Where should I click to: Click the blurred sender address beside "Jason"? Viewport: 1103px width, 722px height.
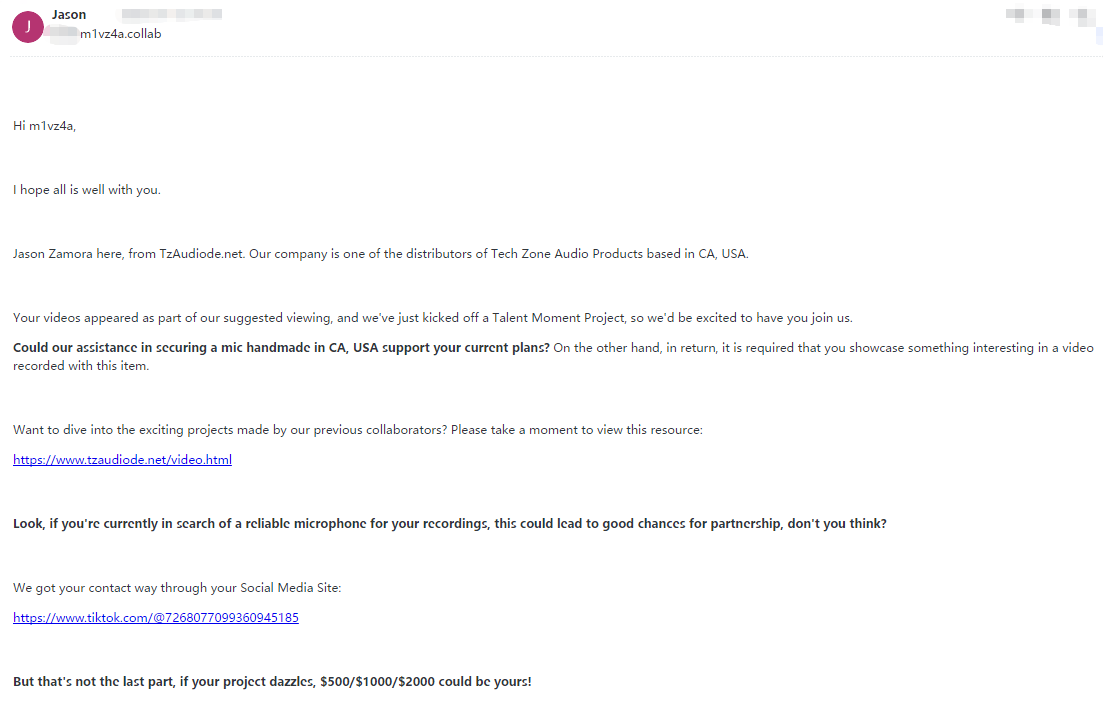[x=171, y=15]
